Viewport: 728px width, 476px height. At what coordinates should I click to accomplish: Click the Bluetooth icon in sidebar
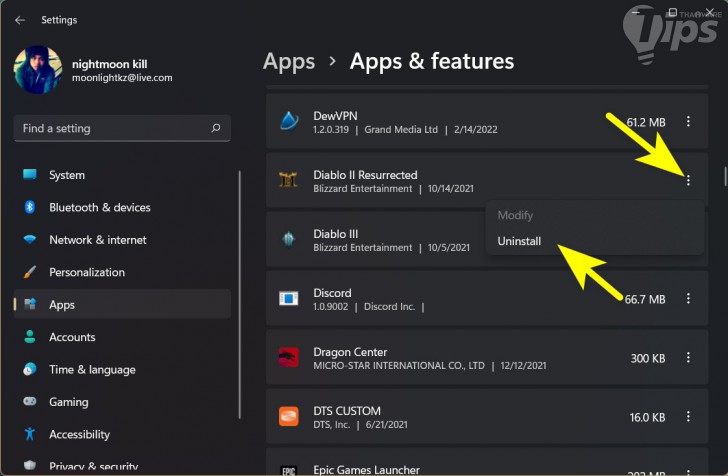coord(30,207)
